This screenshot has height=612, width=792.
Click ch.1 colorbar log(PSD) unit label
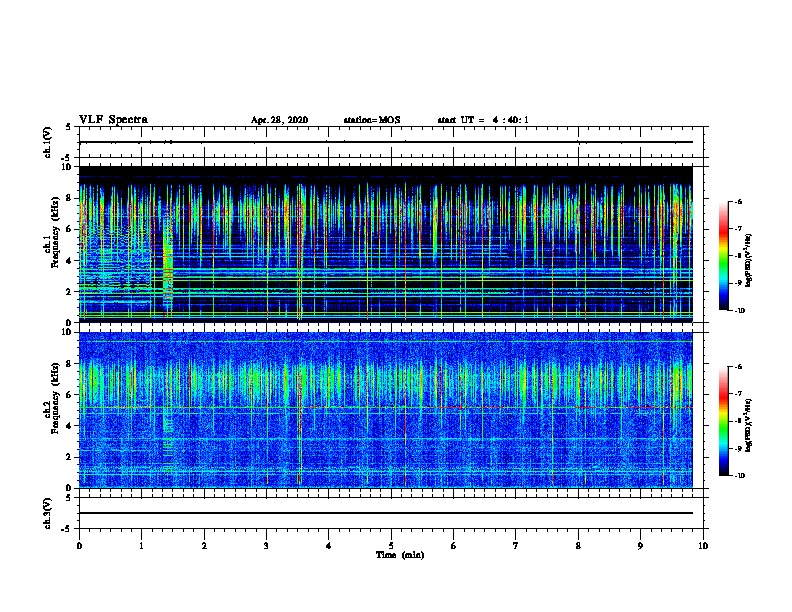[749, 260]
